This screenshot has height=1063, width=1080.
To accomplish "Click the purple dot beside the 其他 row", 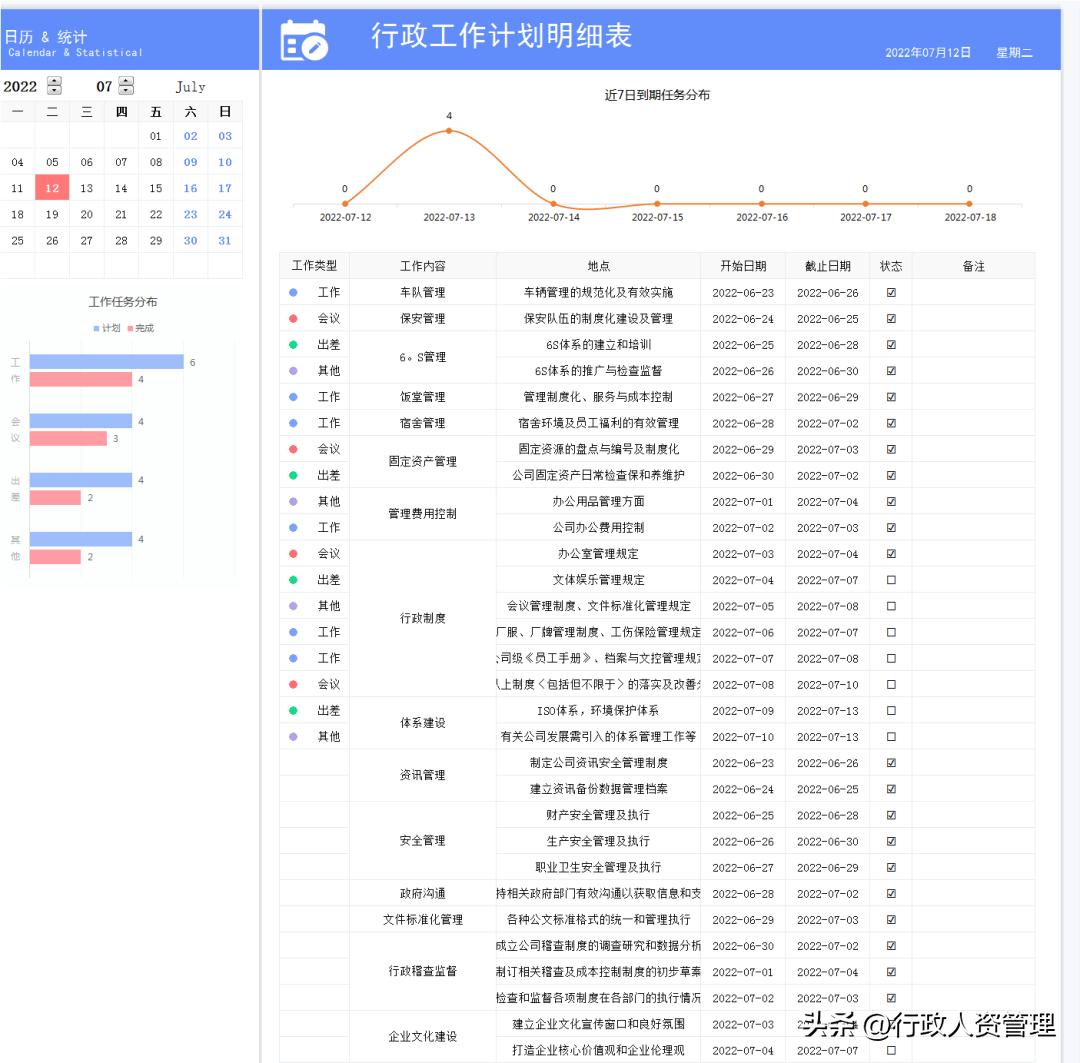I will 291,370.
